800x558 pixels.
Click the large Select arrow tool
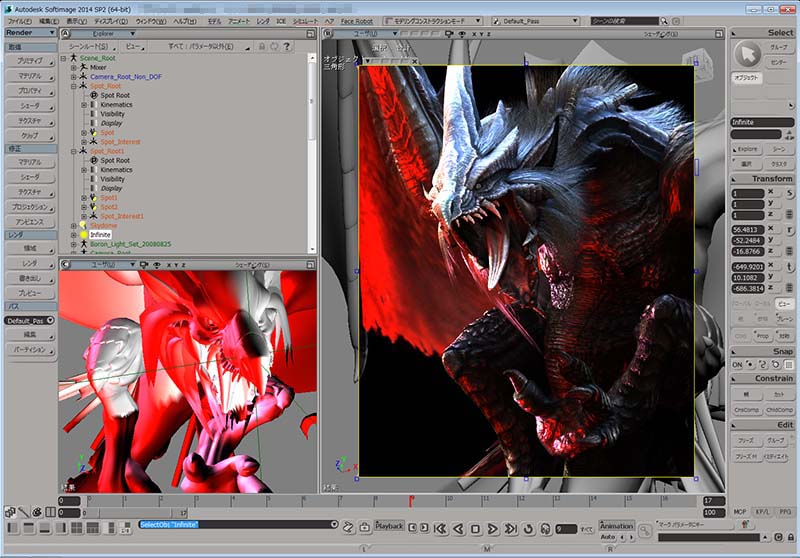pyautogui.click(x=747, y=54)
